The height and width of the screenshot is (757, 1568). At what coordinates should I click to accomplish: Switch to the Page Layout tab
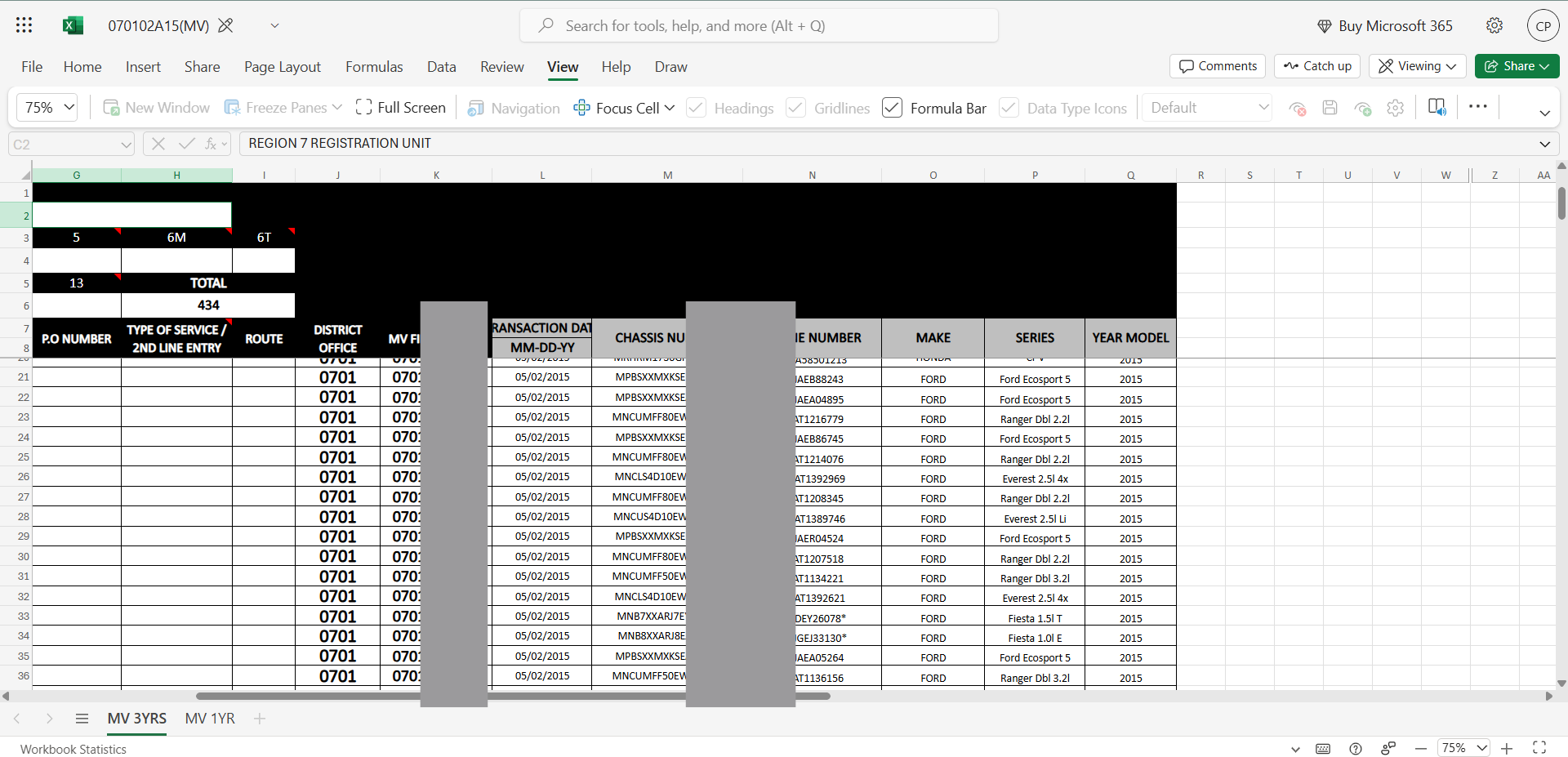[283, 67]
